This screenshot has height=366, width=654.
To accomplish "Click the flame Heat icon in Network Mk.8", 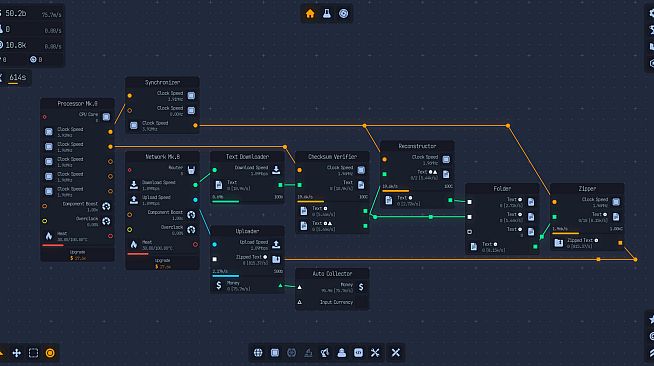I will (133, 244).
